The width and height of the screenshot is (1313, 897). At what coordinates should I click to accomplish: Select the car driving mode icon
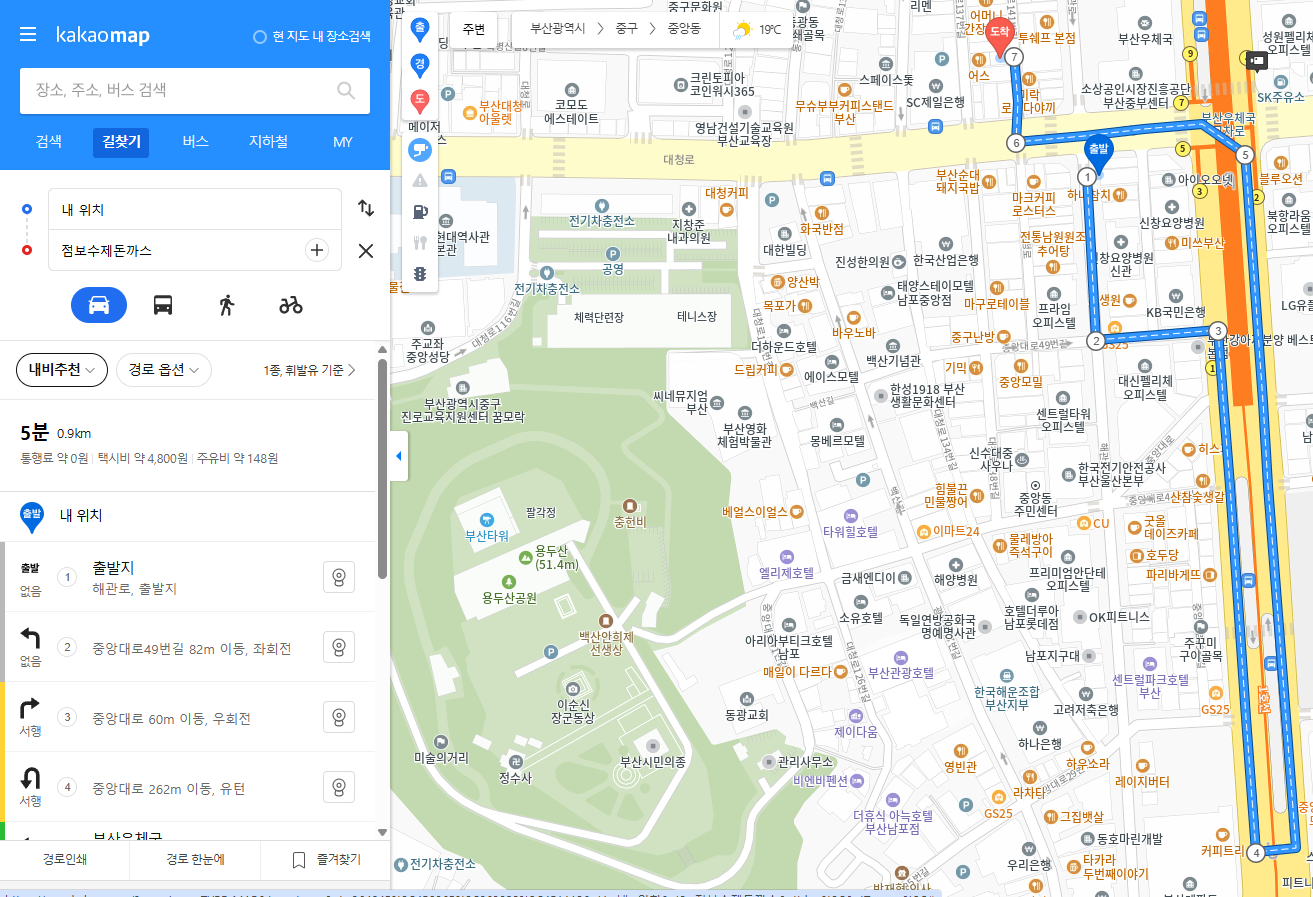click(99, 305)
